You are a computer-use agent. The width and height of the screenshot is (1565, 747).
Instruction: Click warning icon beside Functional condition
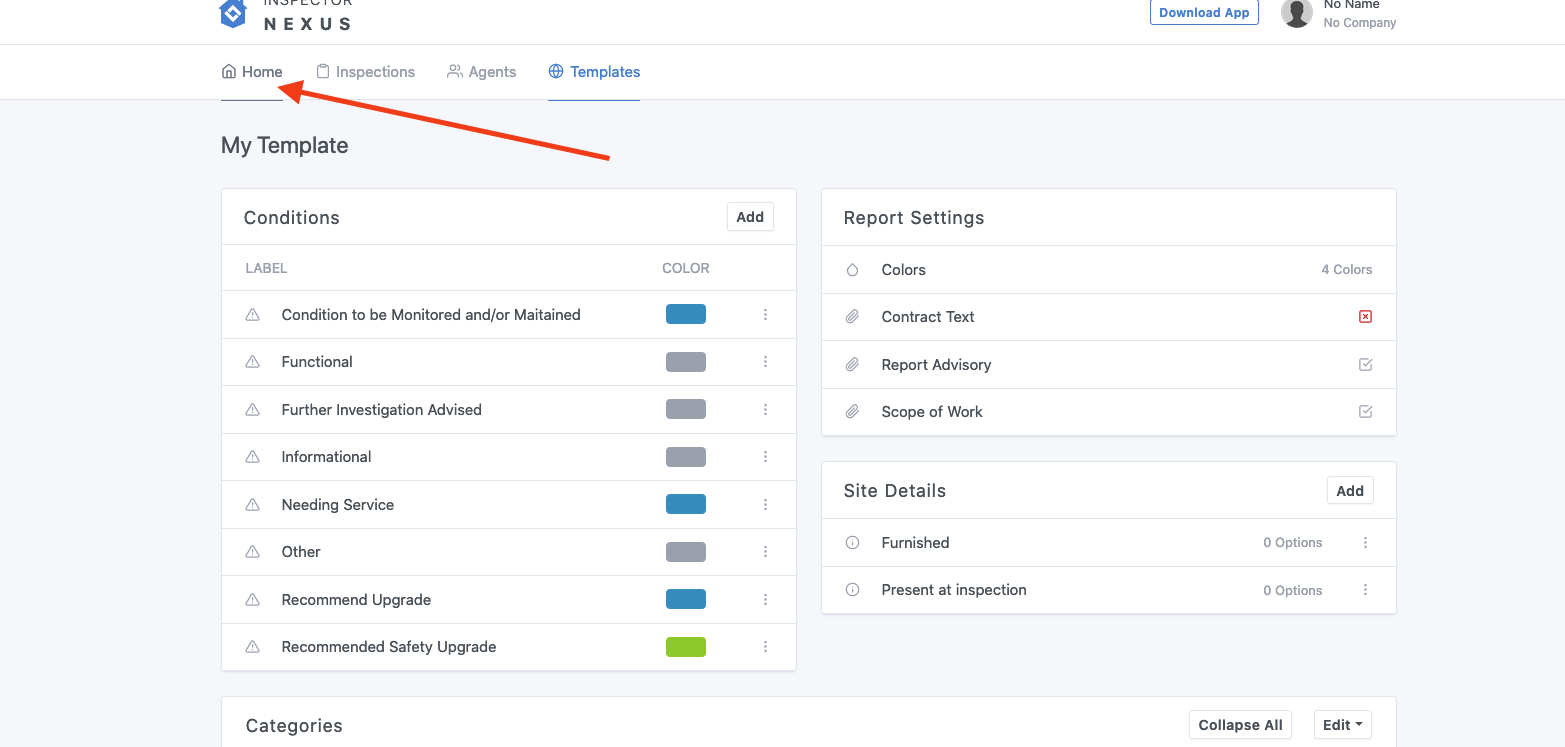coord(253,362)
